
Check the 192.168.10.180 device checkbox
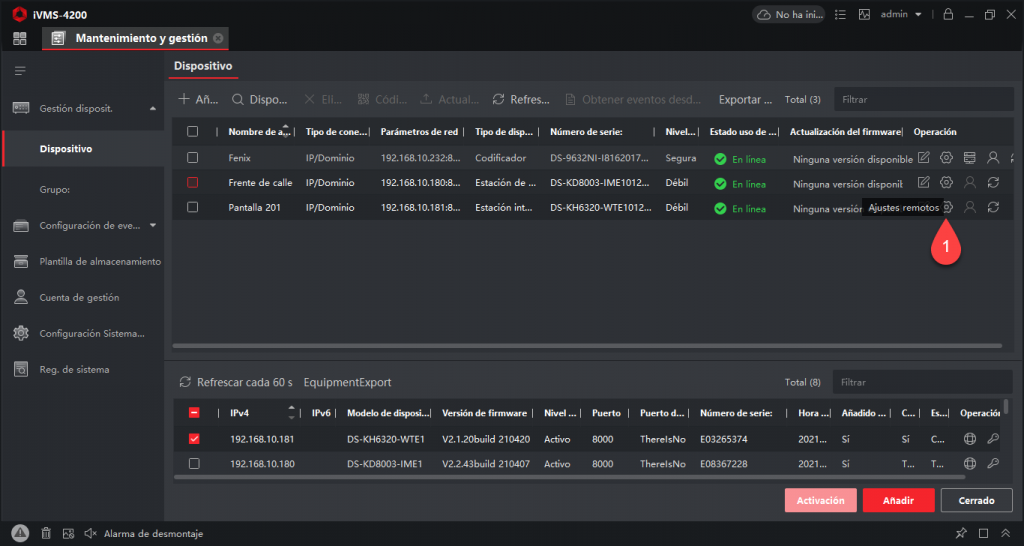point(194,464)
